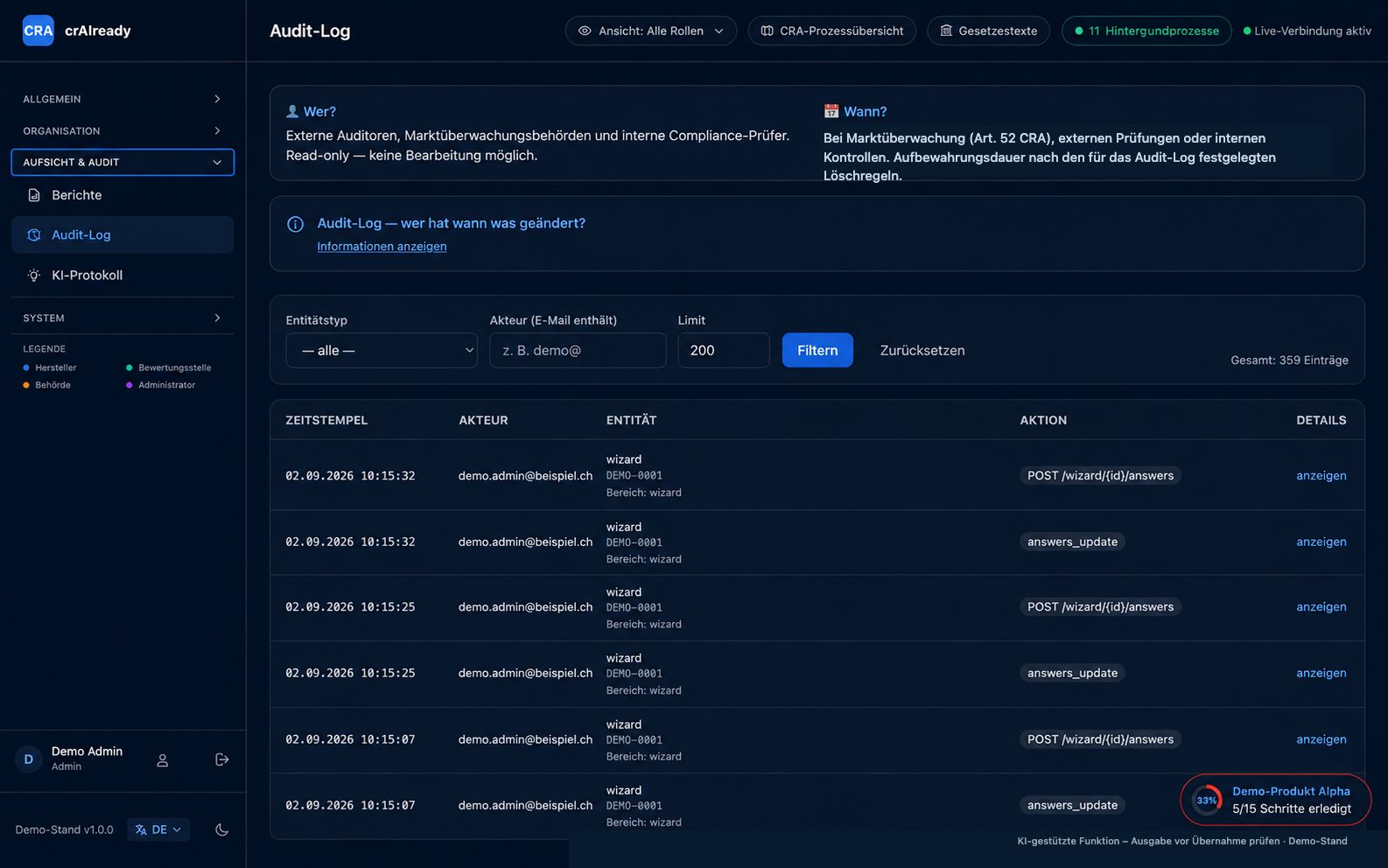The height and width of the screenshot is (868, 1388).
Task: Expand the ALLGEMEIN section
Action: [123, 99]
